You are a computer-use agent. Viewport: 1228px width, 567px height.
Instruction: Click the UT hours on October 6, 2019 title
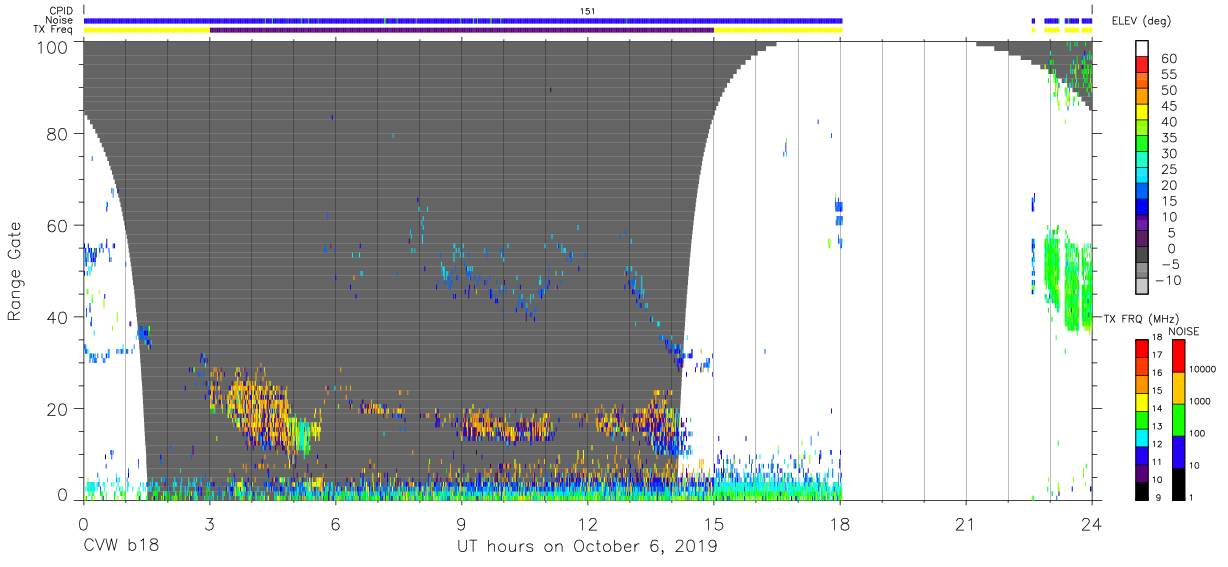click(587, 547)
